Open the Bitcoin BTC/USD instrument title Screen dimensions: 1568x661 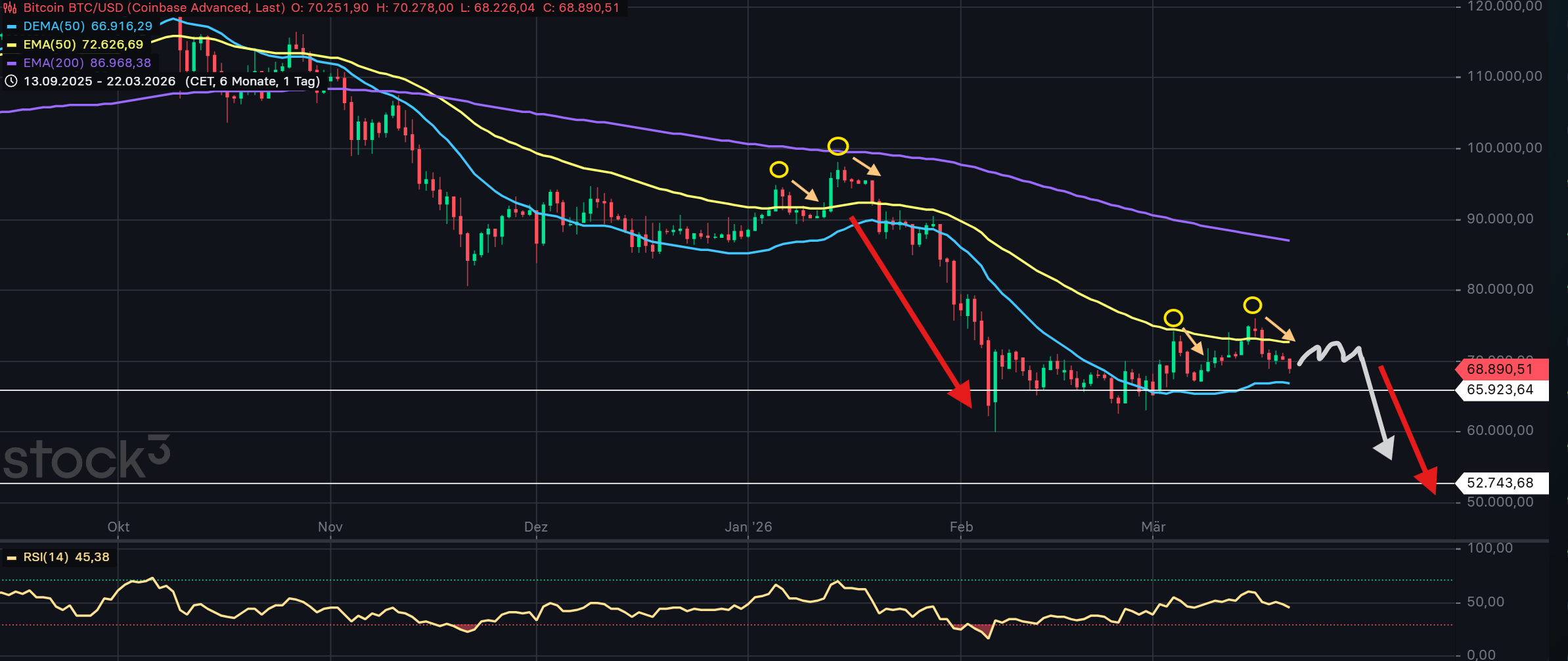[x=154, y=8]
